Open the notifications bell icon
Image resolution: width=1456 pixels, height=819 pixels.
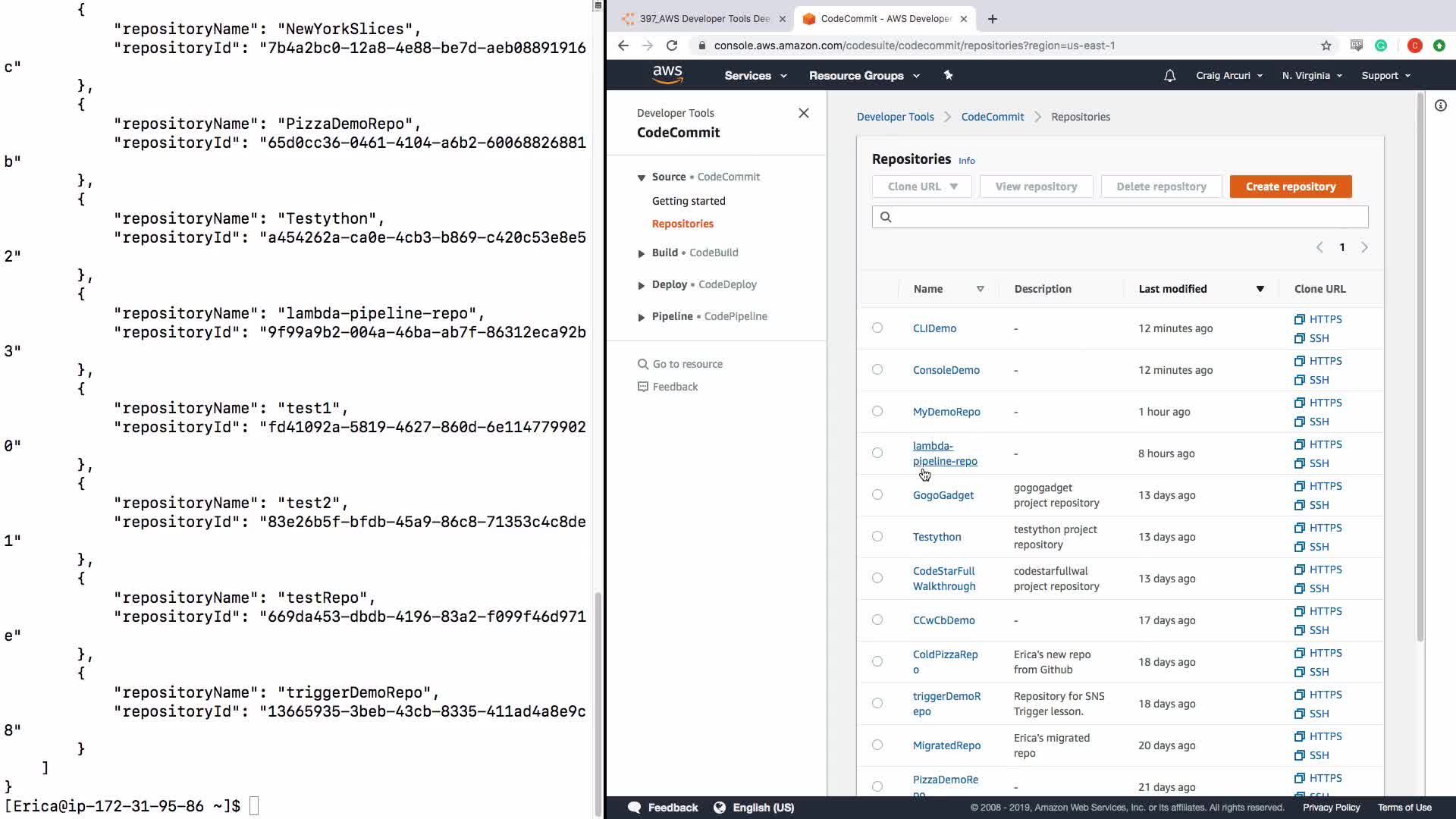coord(1169,76)
